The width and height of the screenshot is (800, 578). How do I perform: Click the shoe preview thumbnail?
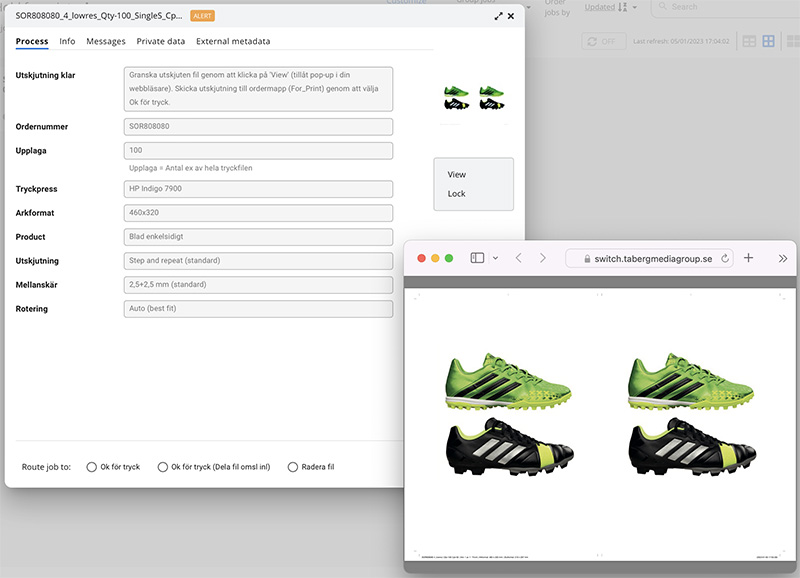474,96
